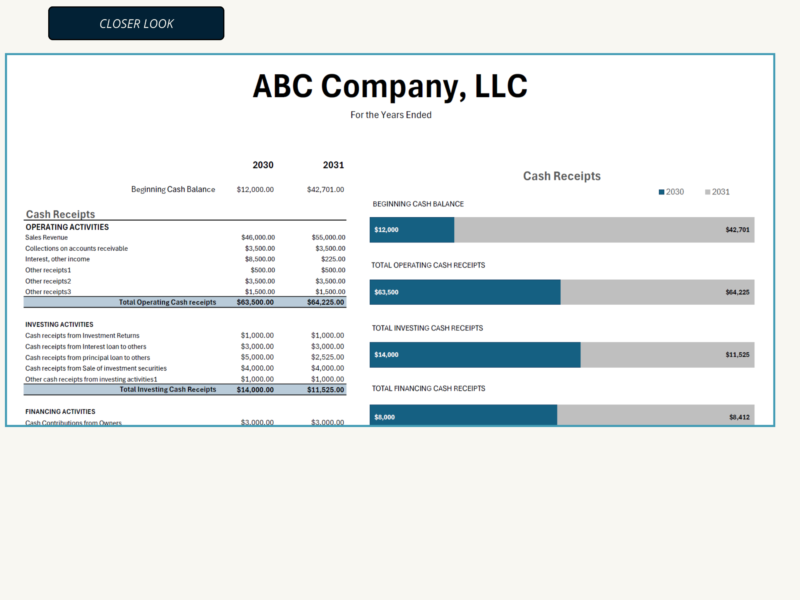Click the FINANCING ACTIVITIES heading
This screenshot has height=600, width=800.
pos(60,412)
